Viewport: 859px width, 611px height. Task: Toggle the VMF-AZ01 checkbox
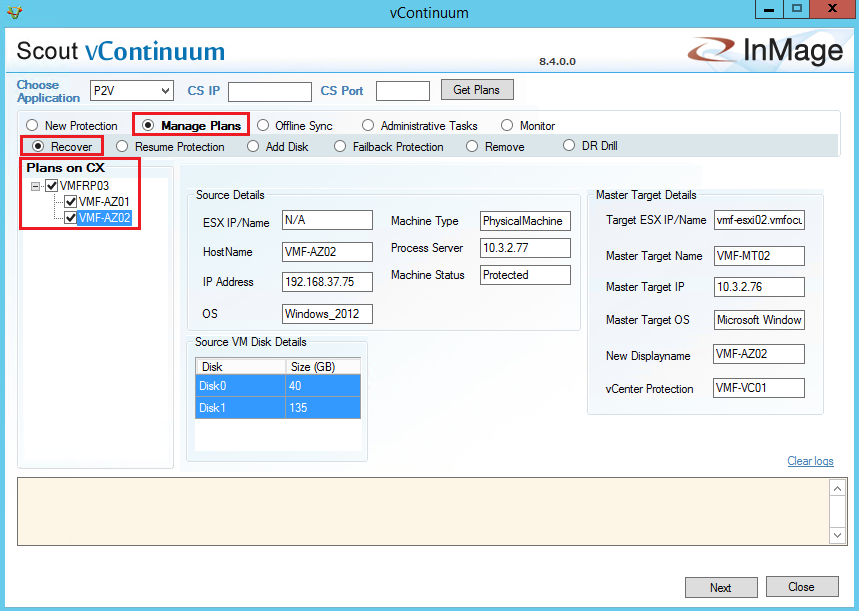click(x=71, y=201)
